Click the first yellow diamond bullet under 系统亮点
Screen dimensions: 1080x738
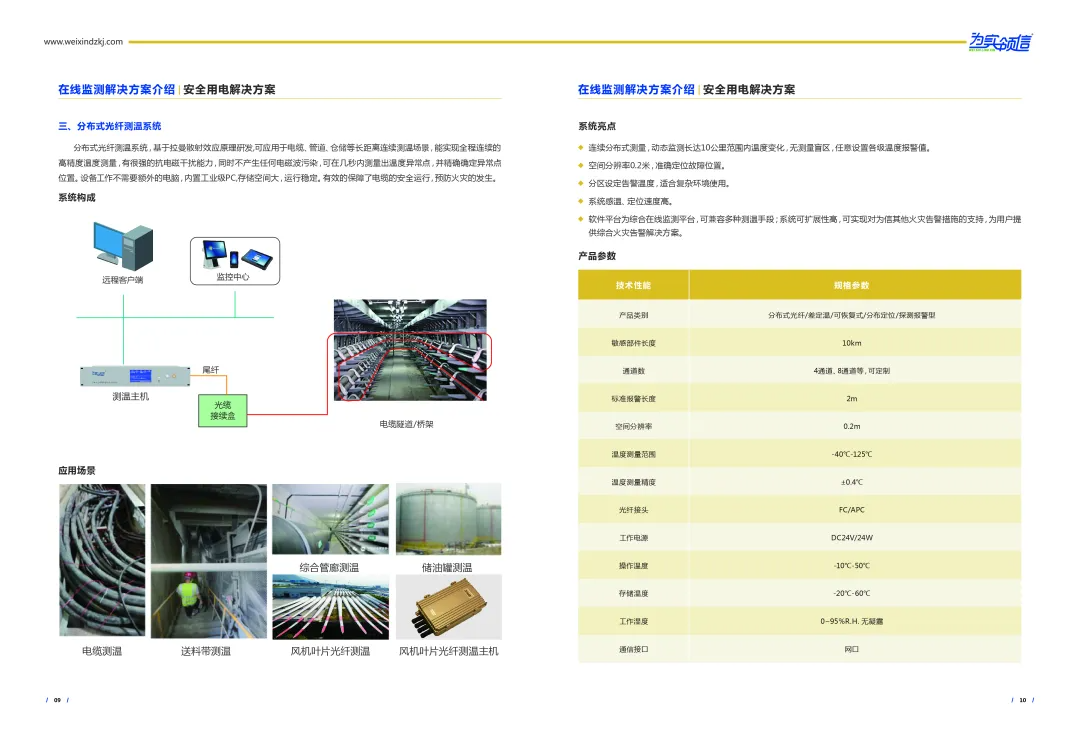[581, 148]
